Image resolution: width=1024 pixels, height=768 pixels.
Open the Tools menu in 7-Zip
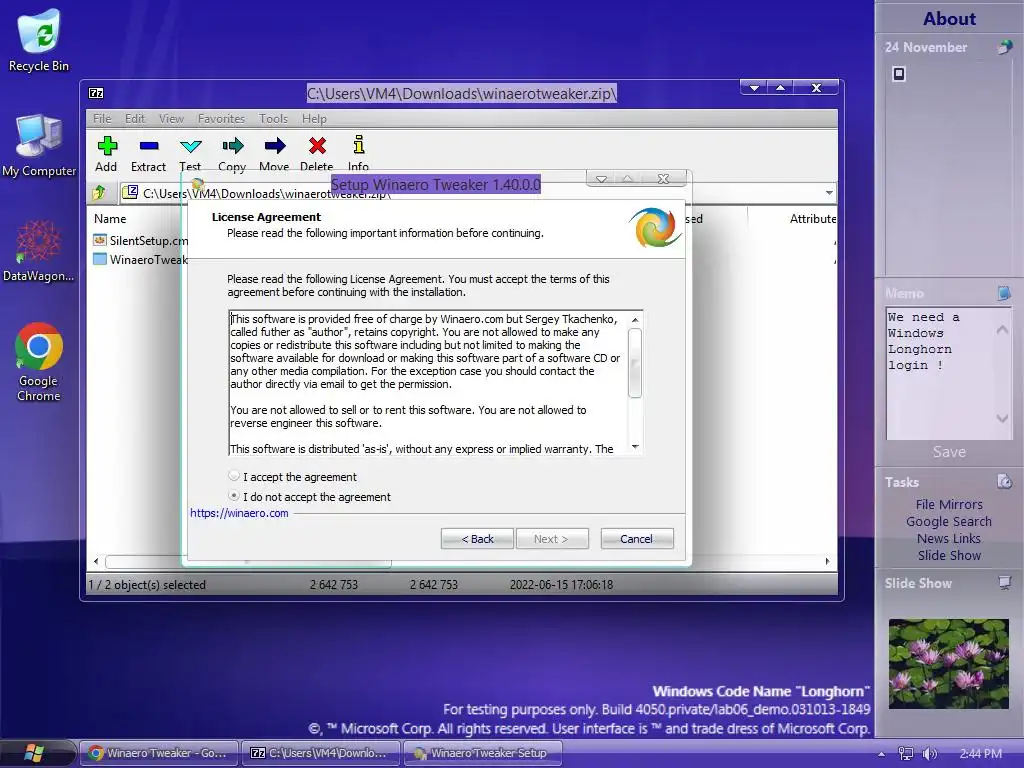point(273,119)
